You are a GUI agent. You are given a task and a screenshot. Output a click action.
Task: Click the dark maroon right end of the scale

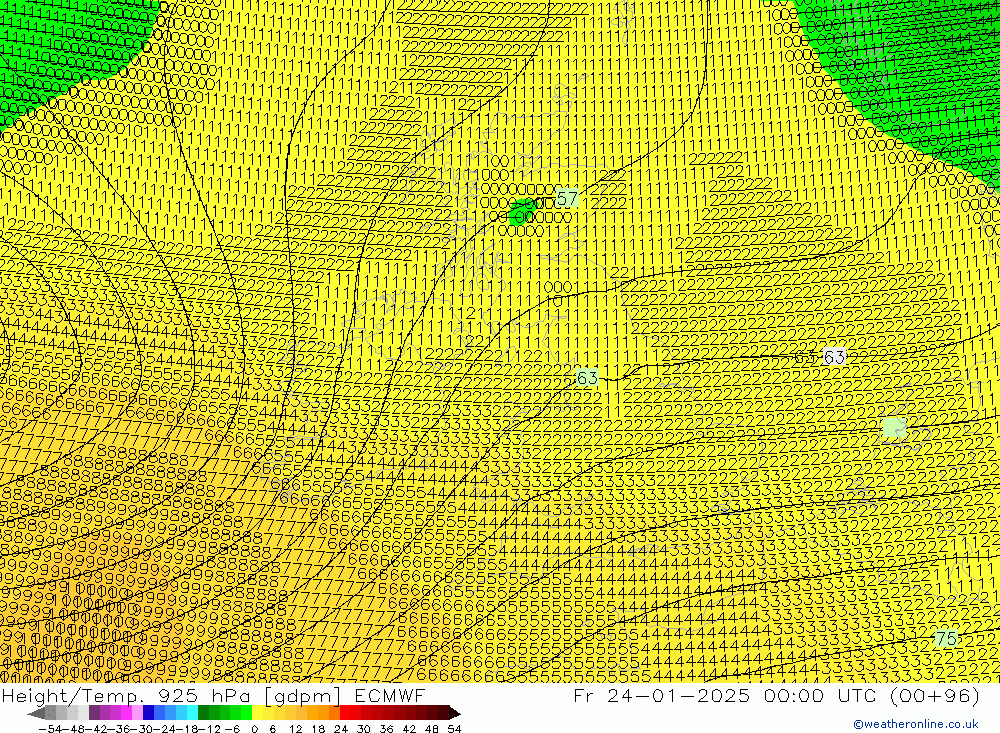pos(454,713)
